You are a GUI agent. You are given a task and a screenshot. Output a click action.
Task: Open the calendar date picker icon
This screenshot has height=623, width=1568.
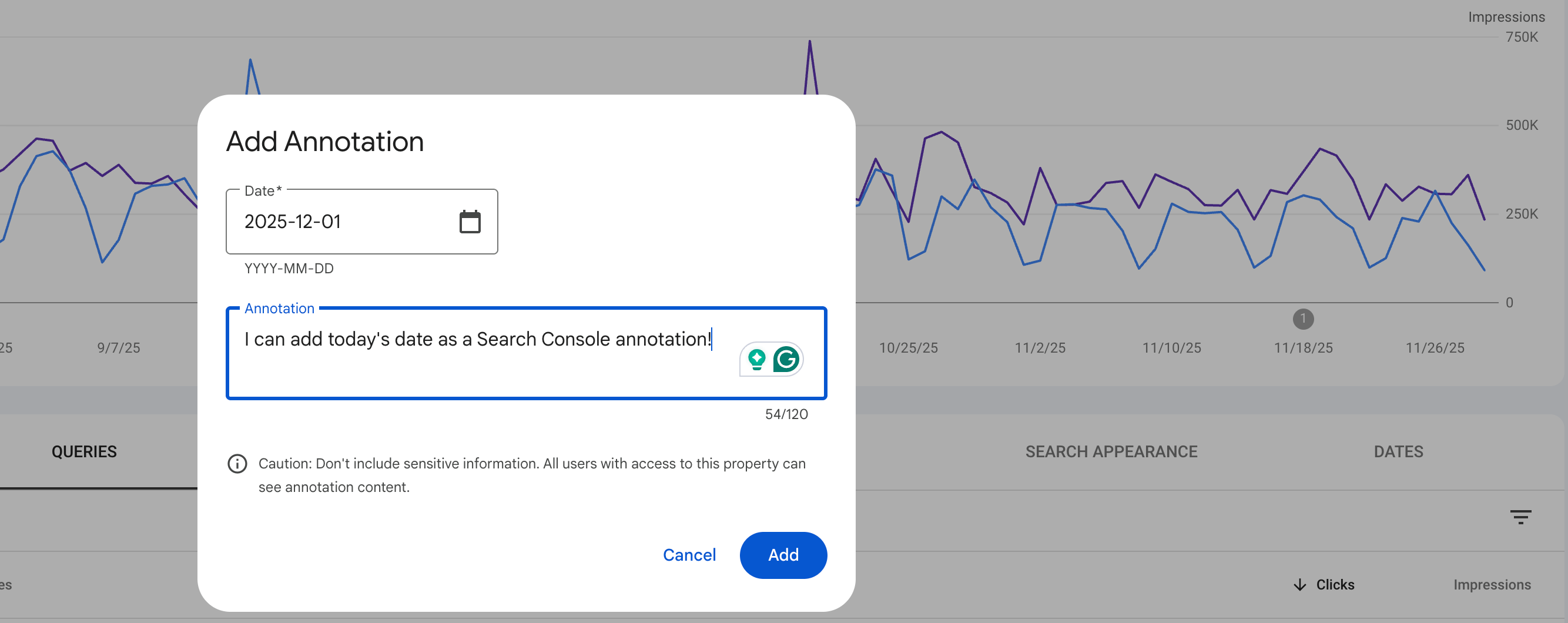[x=470, y=222]
